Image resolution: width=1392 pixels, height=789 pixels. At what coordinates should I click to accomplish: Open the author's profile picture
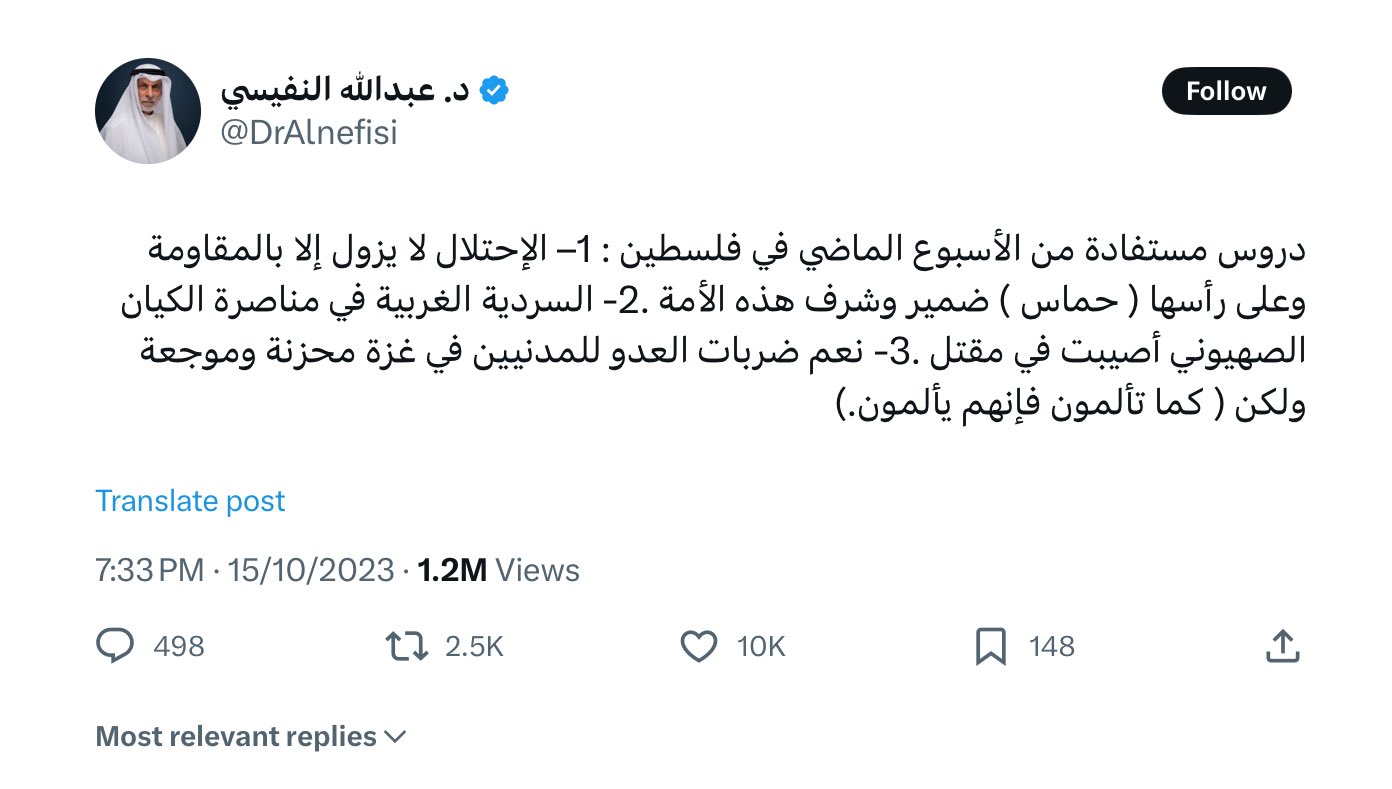pyautogui.click(x=148, y=111)
